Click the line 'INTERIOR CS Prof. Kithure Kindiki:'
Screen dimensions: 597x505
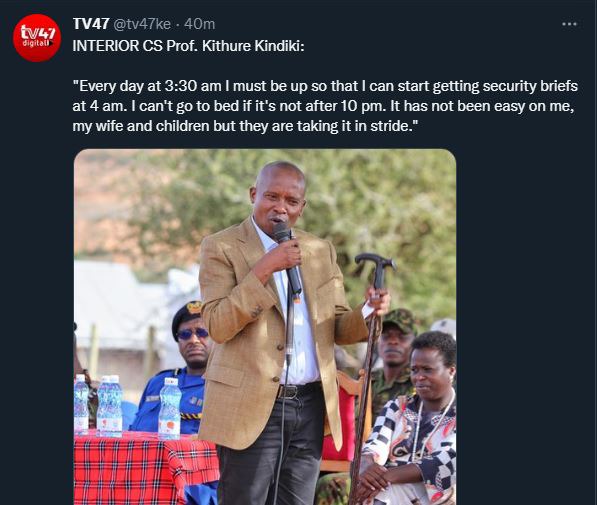(x=188, y=46)
